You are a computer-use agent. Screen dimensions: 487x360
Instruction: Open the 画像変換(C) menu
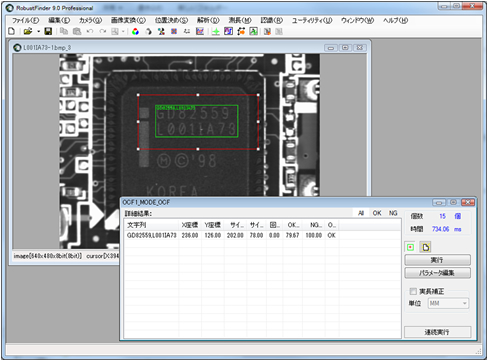point(128,20)
